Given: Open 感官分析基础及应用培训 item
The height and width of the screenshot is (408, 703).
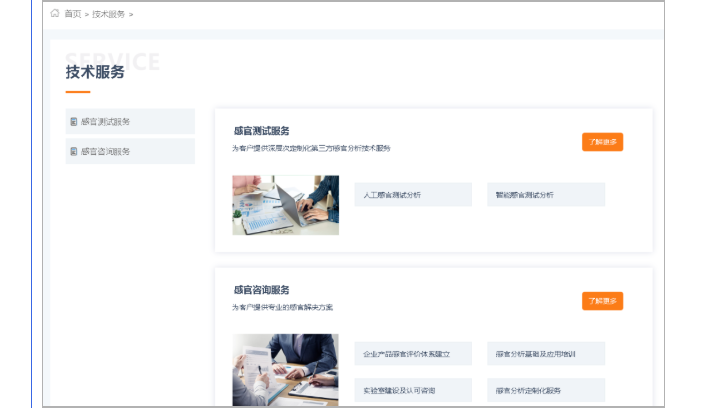Looking at the screenshot, I should (545, 354).
